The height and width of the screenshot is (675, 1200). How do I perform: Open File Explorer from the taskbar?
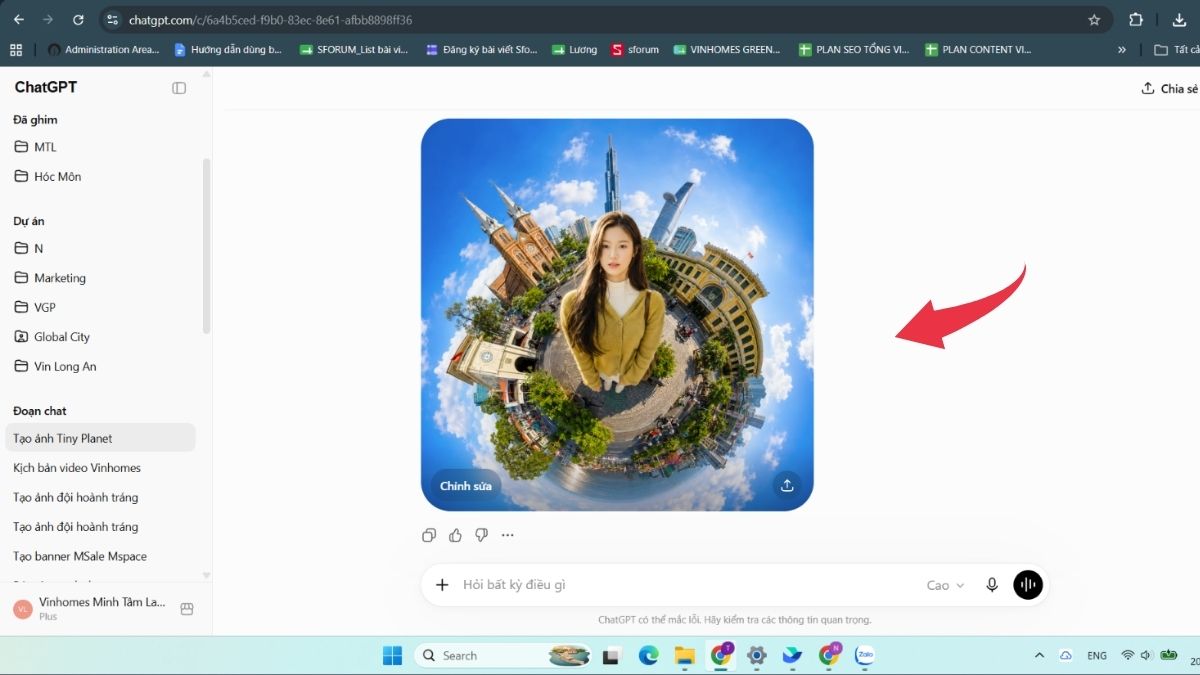(x=684, y=656)
